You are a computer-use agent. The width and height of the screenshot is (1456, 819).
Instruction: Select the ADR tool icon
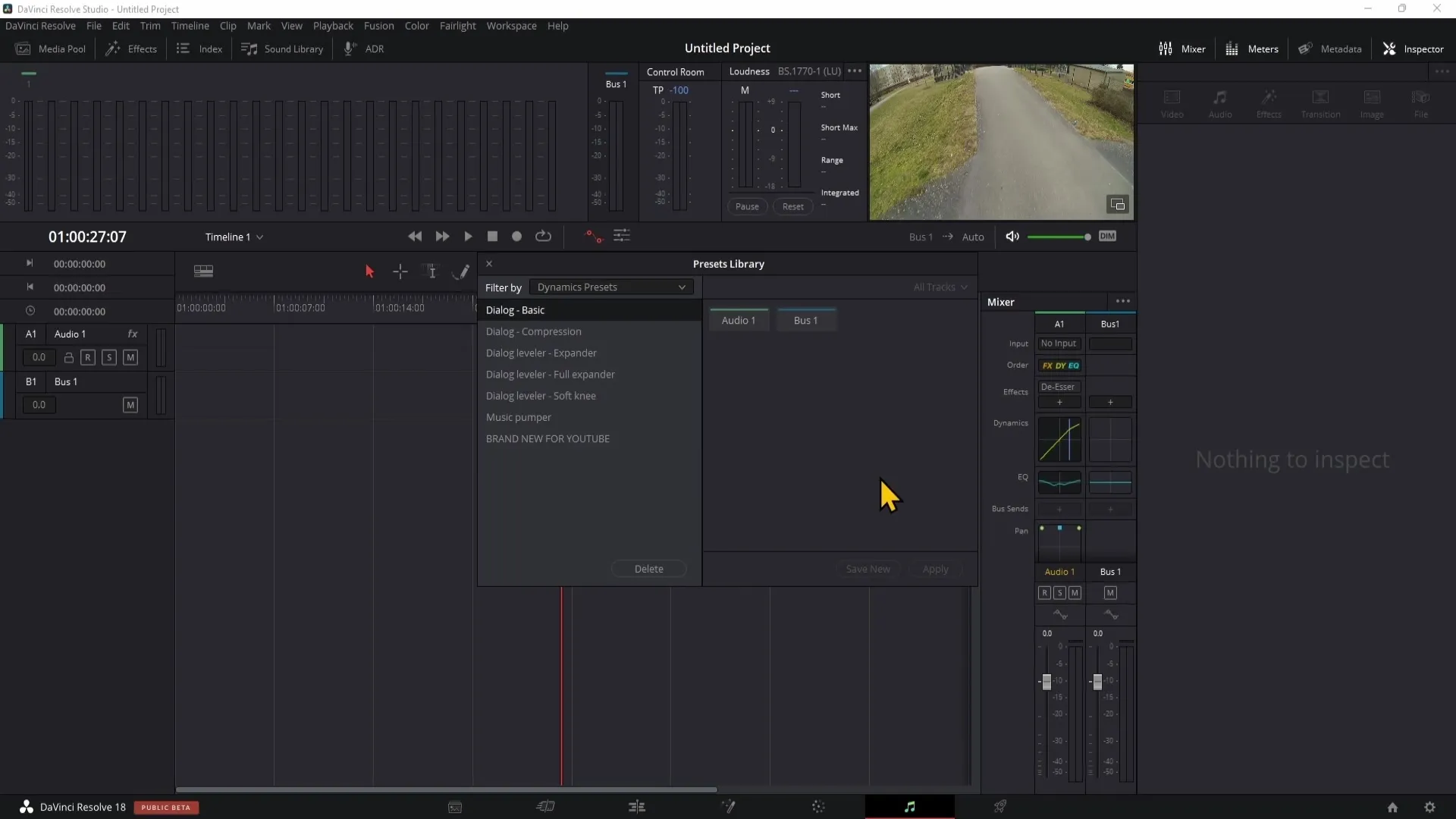[x=350, y=48]
